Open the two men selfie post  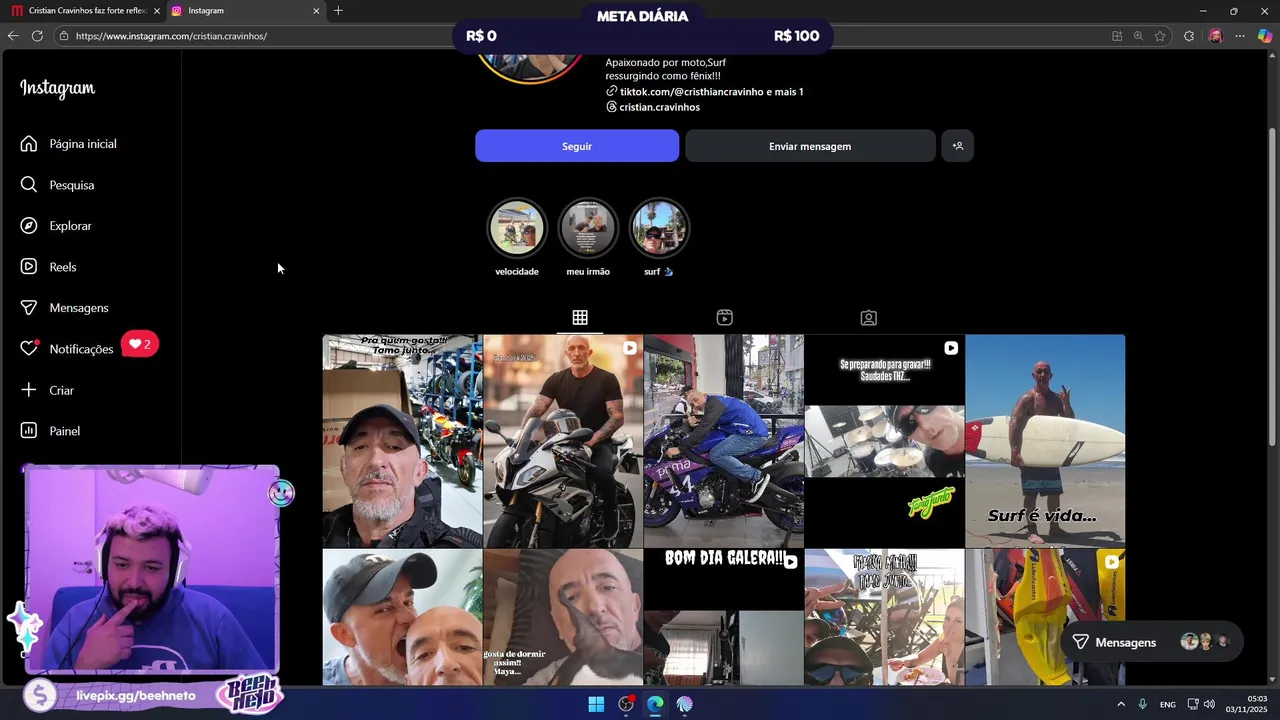coord(402,617)
